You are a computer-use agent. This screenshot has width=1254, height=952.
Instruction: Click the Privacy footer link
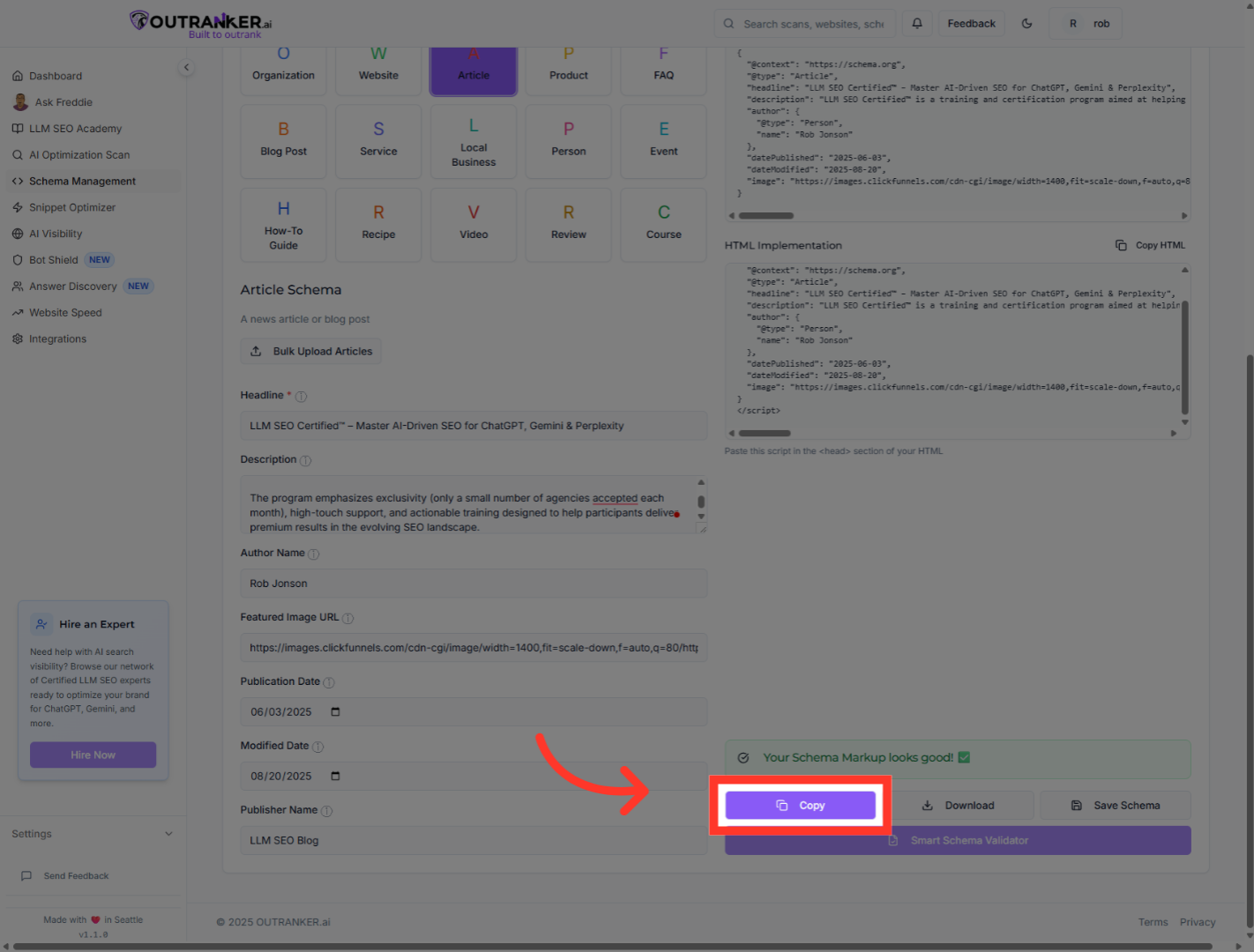[x=1198, y=923]
